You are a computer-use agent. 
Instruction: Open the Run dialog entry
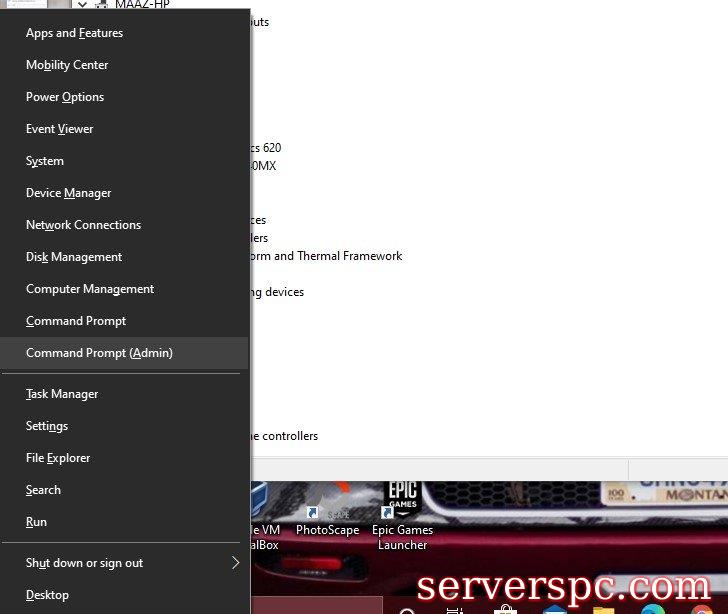pos(37,522)
